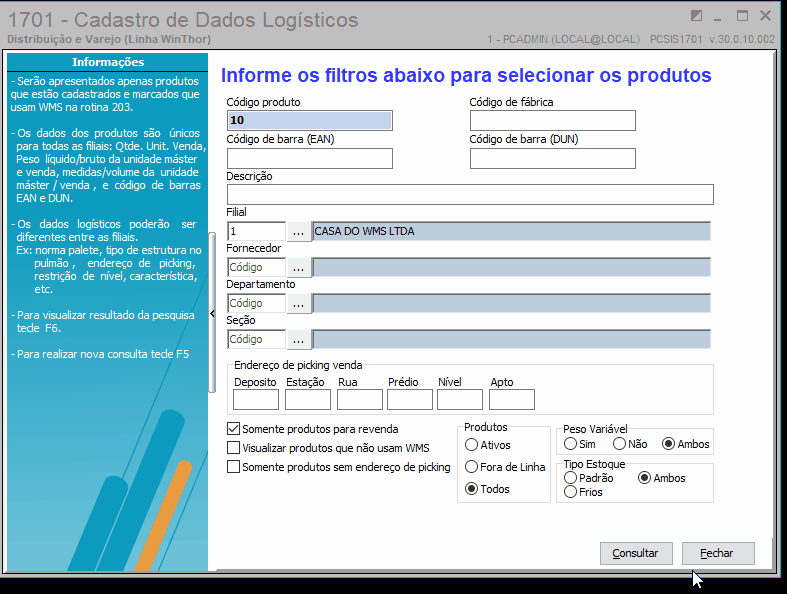
Task: Click the 'Informe os filtros abaixo' heading
Action: click(466, 75)
